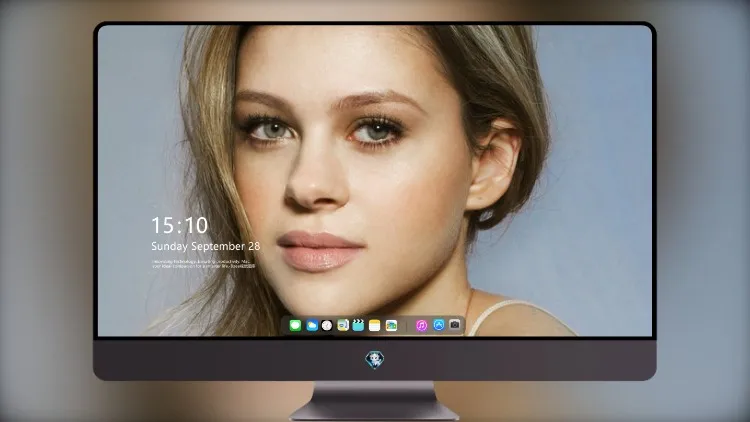Open the green Messages app in dock

point(295,325)
